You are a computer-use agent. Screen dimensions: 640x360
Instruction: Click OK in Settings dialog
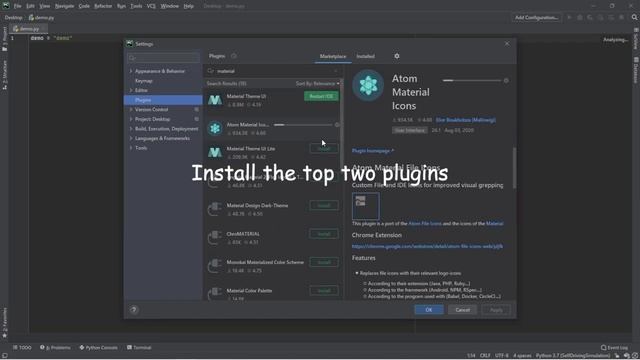point(429,310)
